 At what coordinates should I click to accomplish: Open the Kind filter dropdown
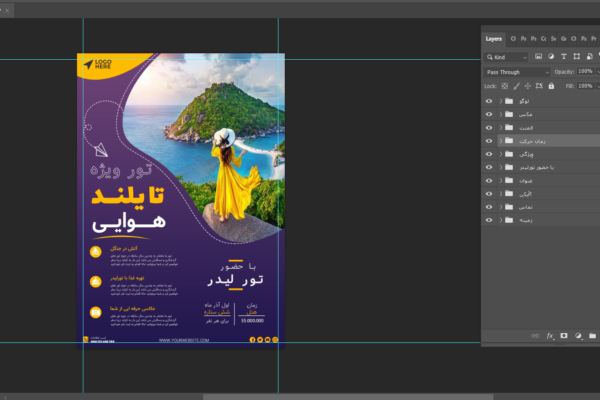pyautogui.click(x=507, y=57)
